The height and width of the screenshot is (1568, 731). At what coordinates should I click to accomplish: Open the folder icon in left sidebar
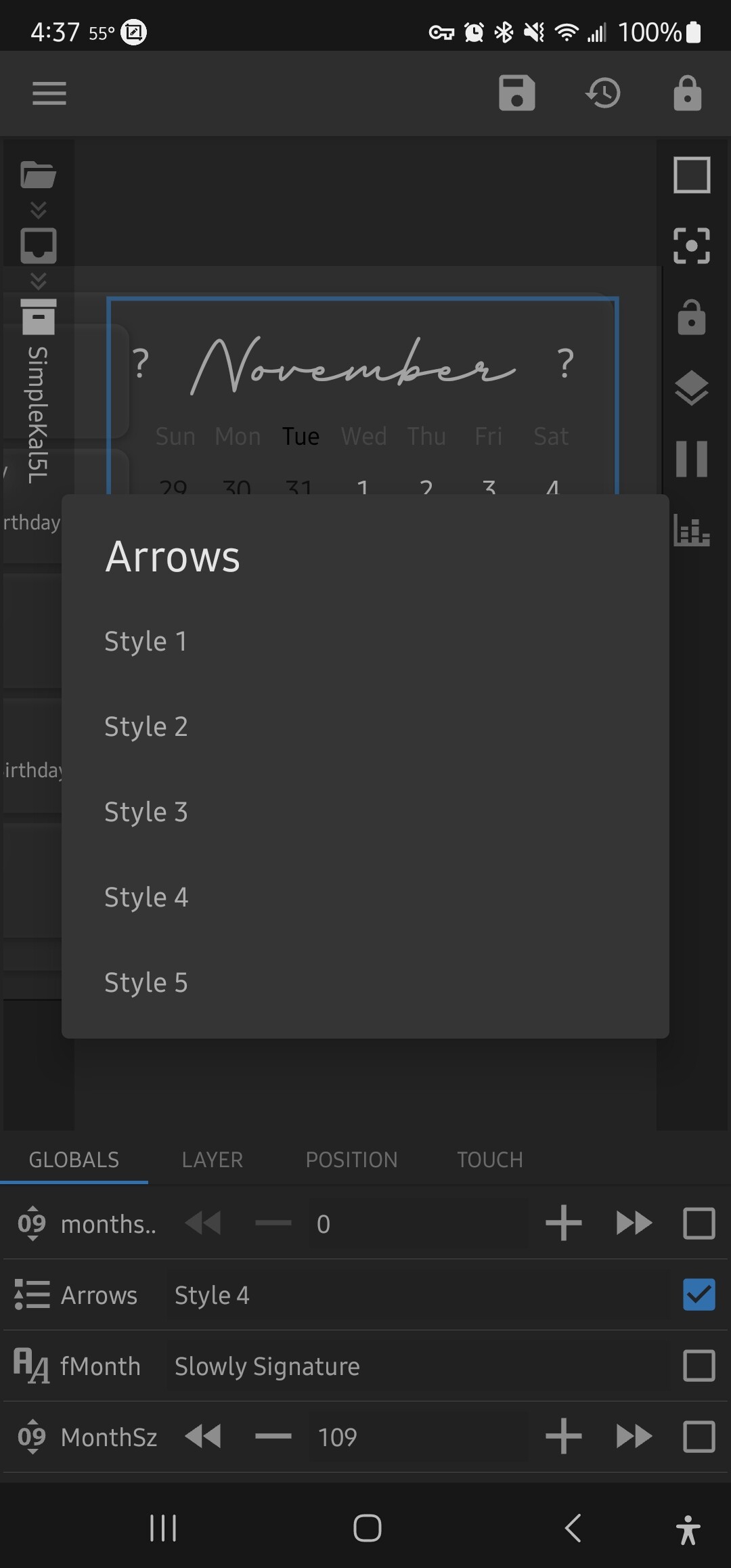tap(38, 175)
